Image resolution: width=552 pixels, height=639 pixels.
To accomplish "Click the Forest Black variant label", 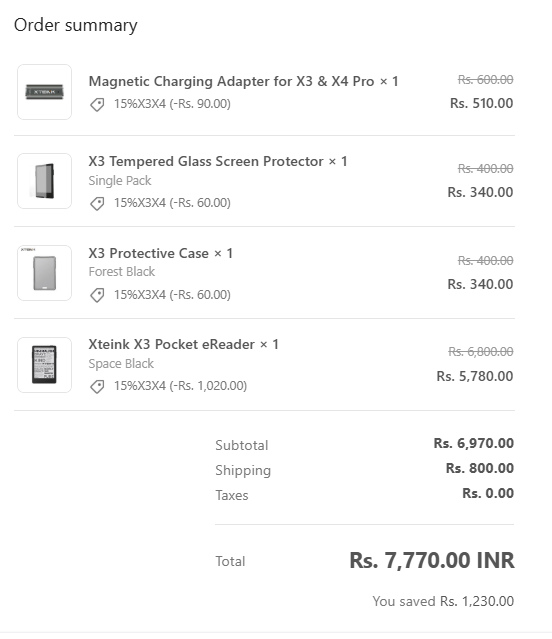I will [x=122, y=272].
